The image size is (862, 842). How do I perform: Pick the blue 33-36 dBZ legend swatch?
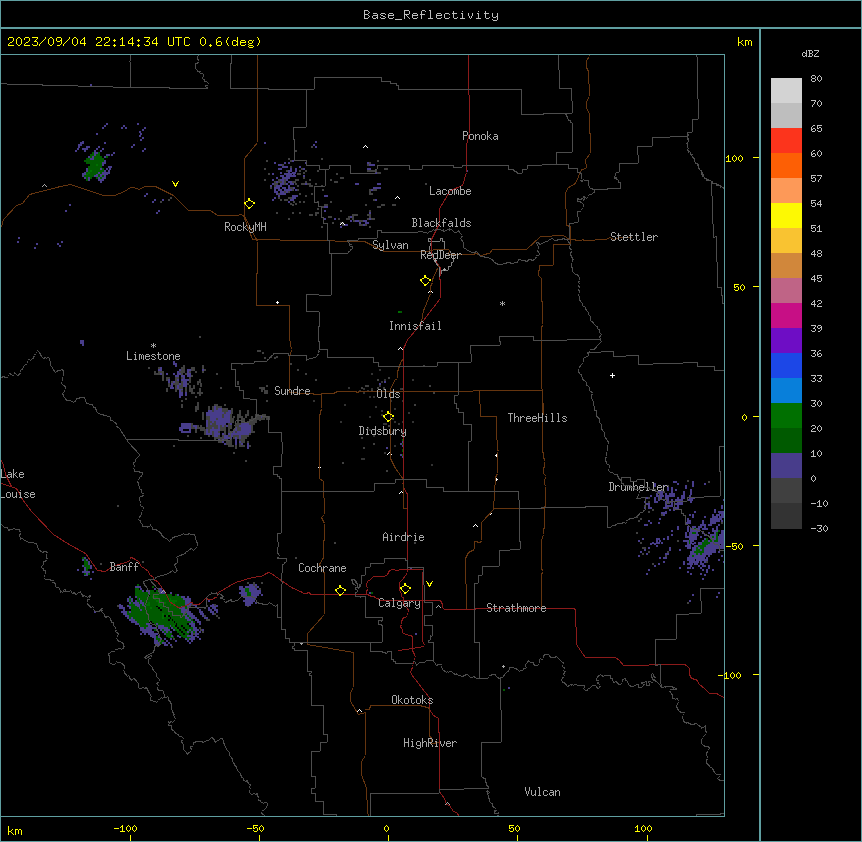tap(786, 365)
